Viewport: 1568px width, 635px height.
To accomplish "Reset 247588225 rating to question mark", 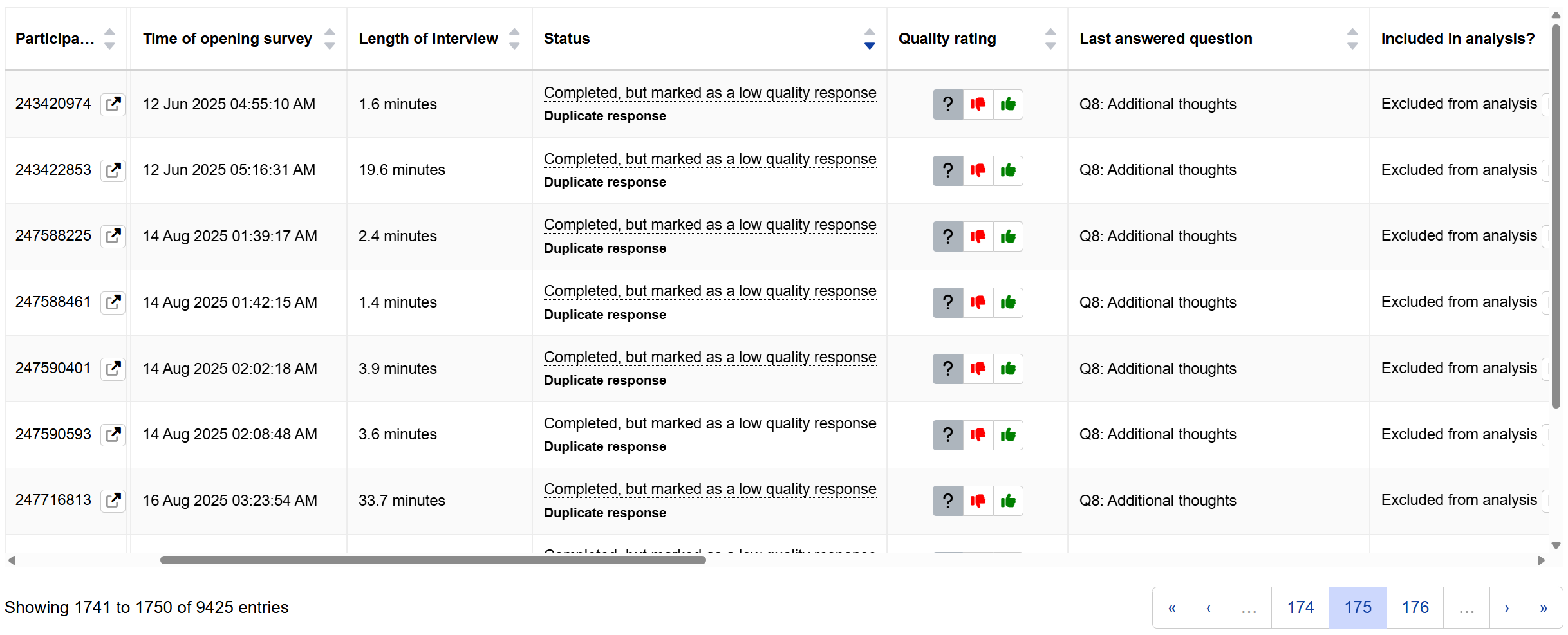I will tap(947, 236).
